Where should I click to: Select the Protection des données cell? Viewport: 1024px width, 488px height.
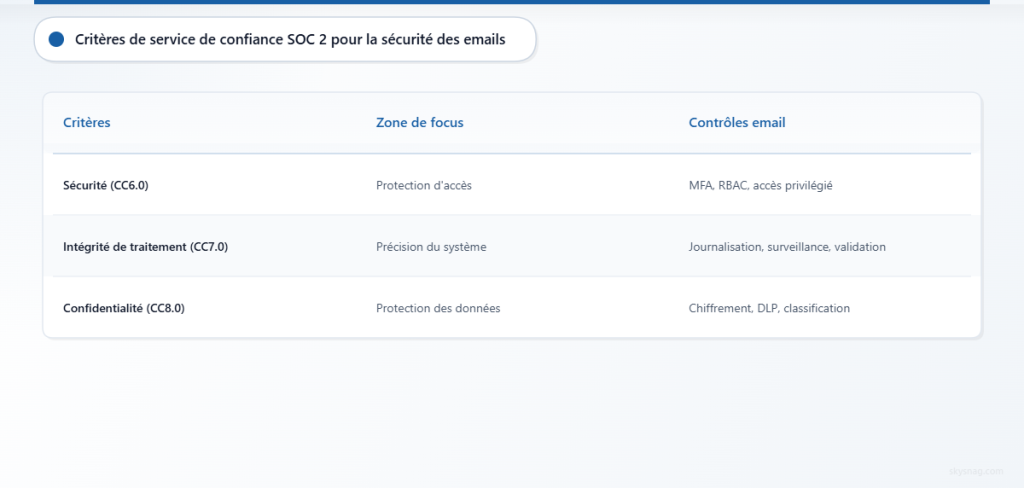(x=438, y=308)
